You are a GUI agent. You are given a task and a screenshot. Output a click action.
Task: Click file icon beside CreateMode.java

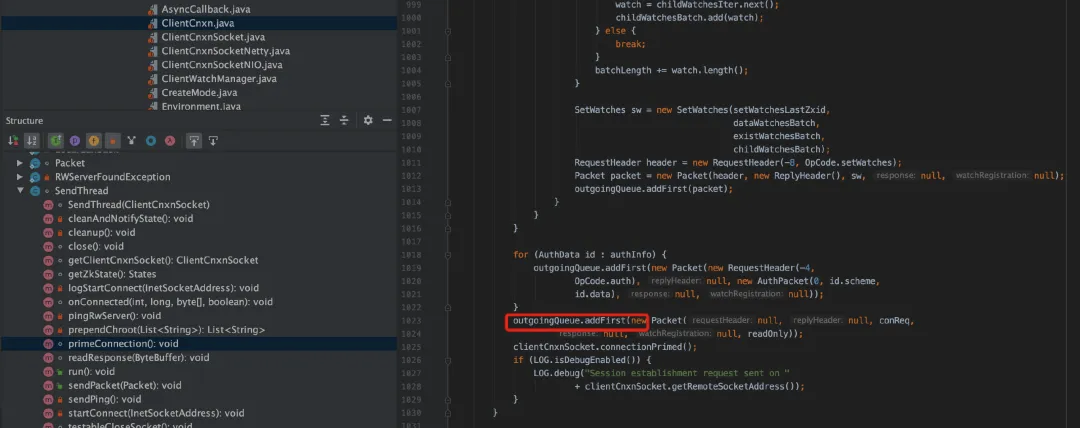point(152,92)
